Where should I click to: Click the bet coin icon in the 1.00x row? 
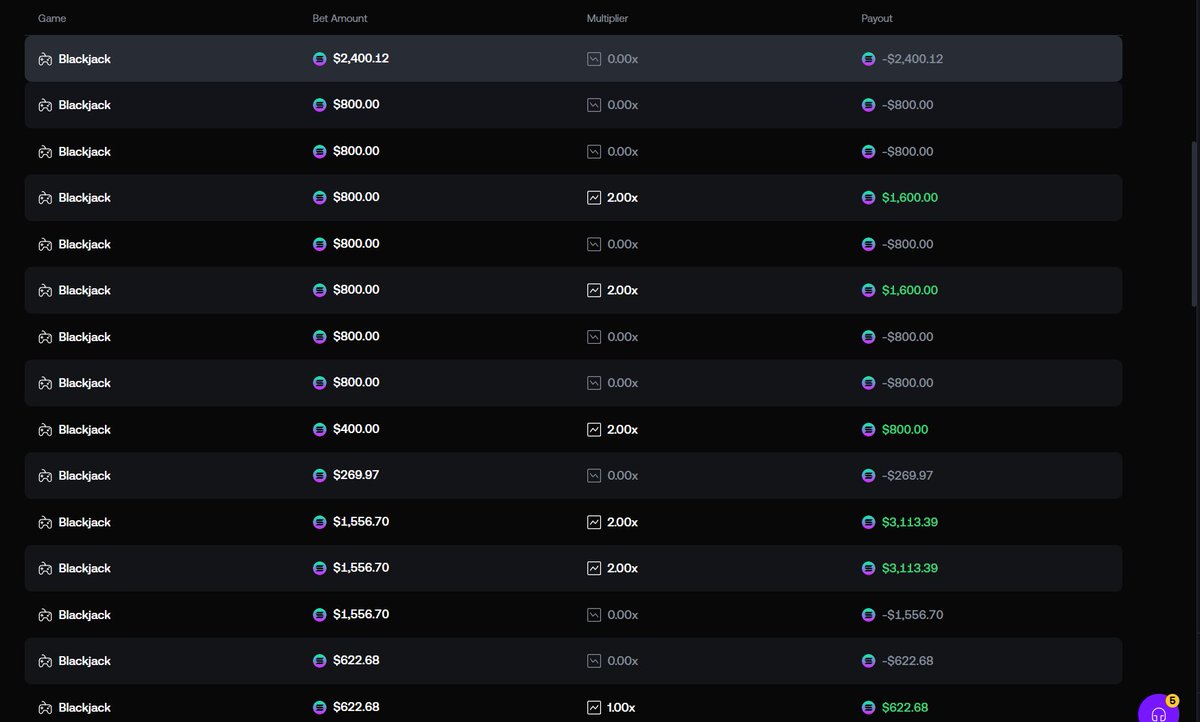[320, 708]
